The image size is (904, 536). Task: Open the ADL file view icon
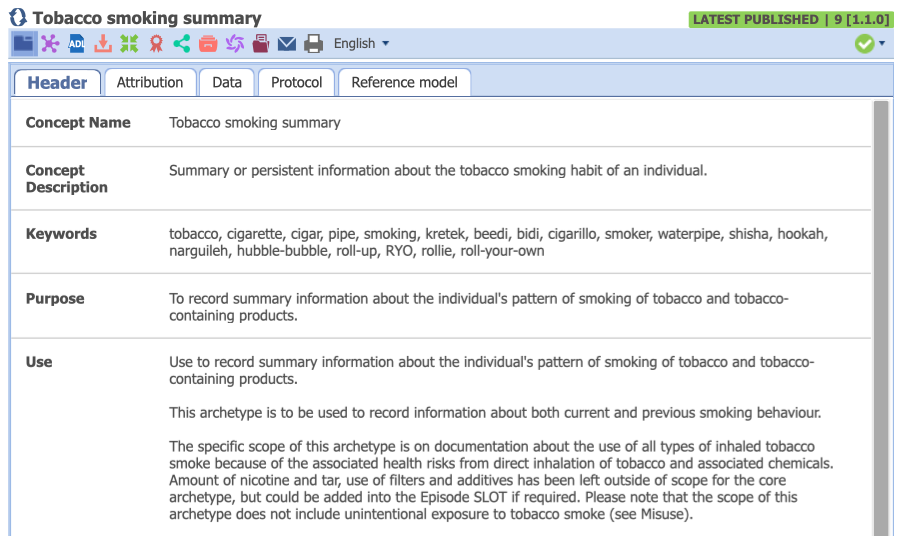(x=76, y=44)
